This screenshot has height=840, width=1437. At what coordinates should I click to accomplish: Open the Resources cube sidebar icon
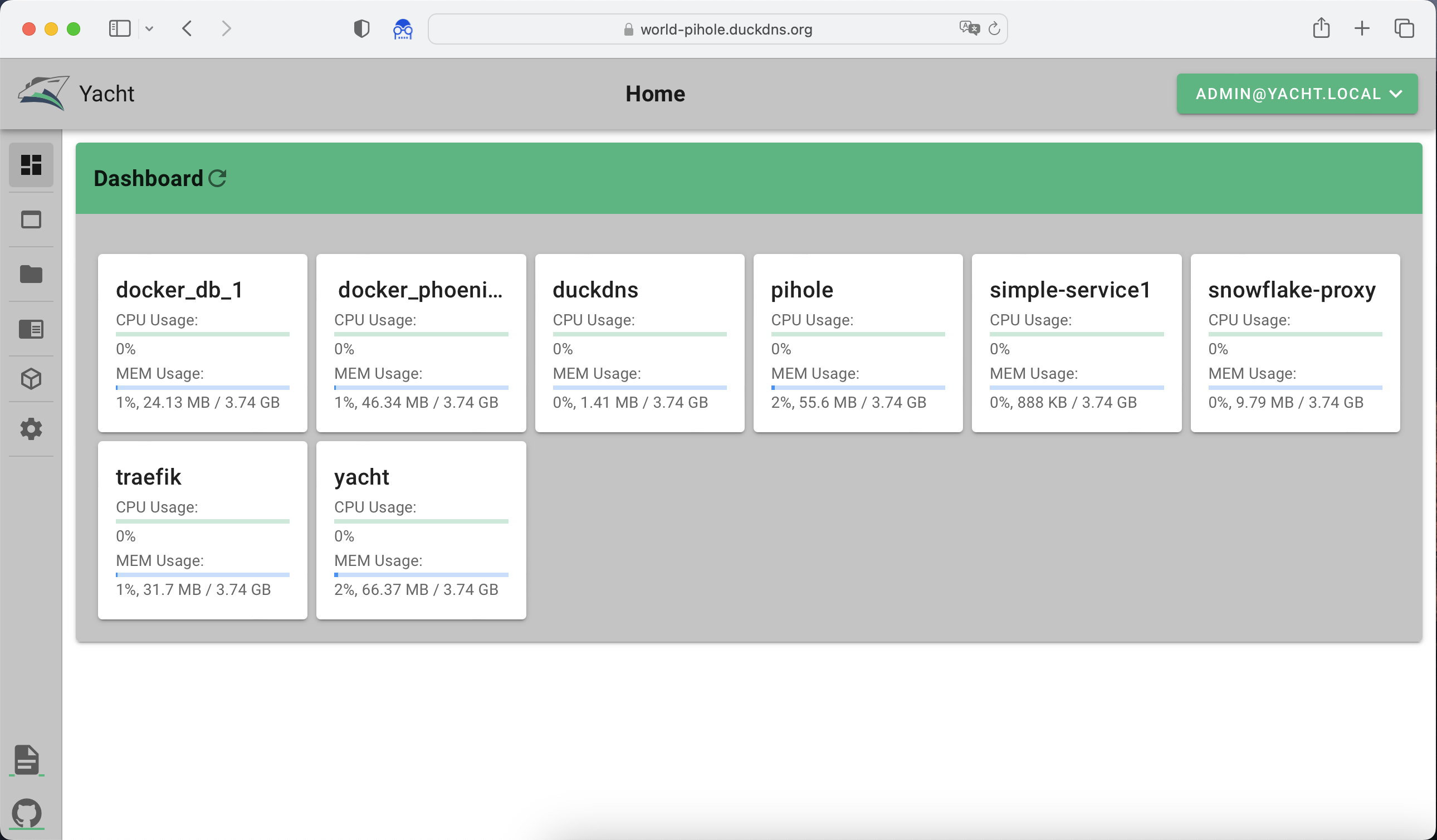tap(31, 379)
